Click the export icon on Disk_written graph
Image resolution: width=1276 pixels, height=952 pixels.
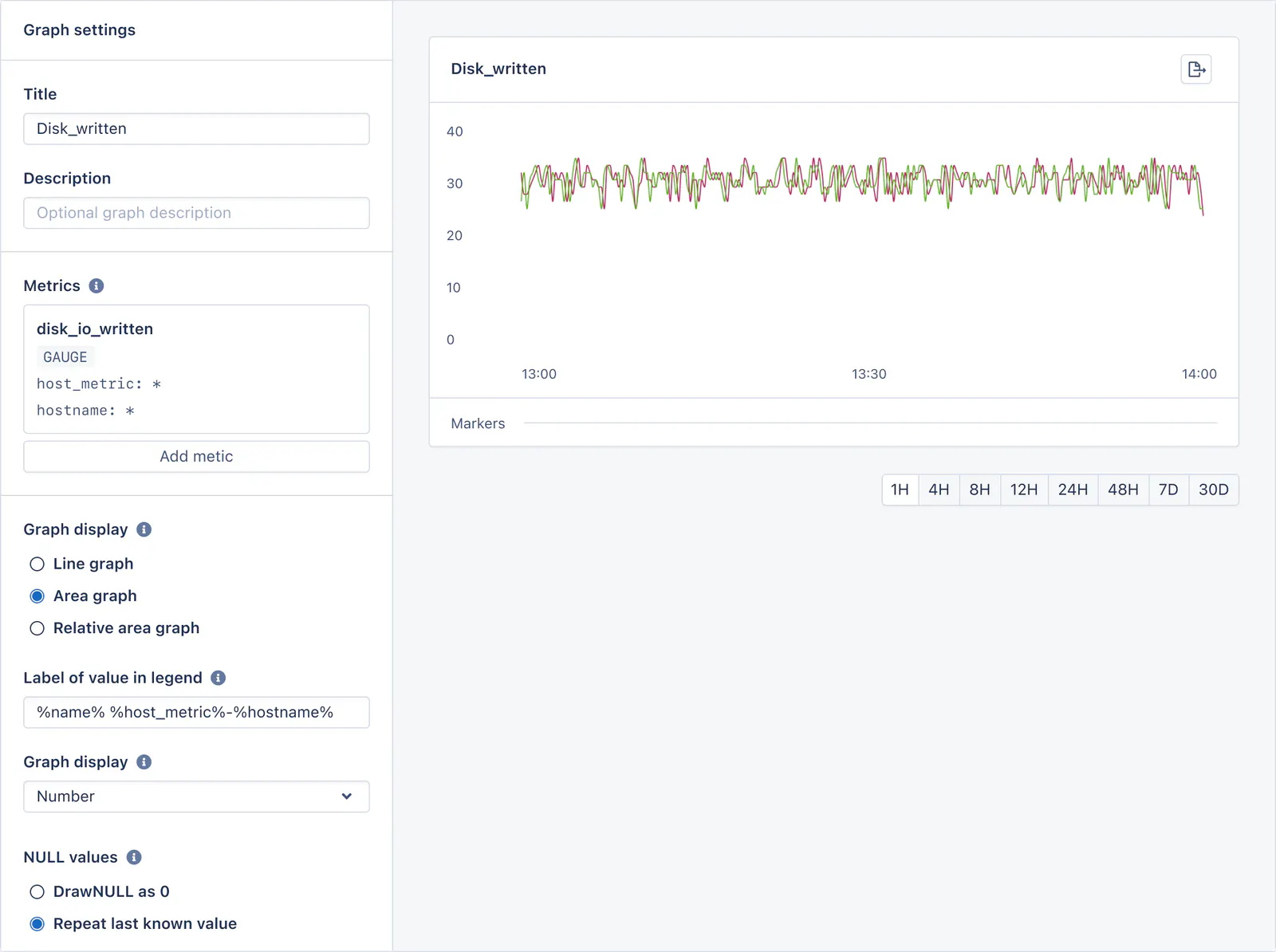(1195, 69)
